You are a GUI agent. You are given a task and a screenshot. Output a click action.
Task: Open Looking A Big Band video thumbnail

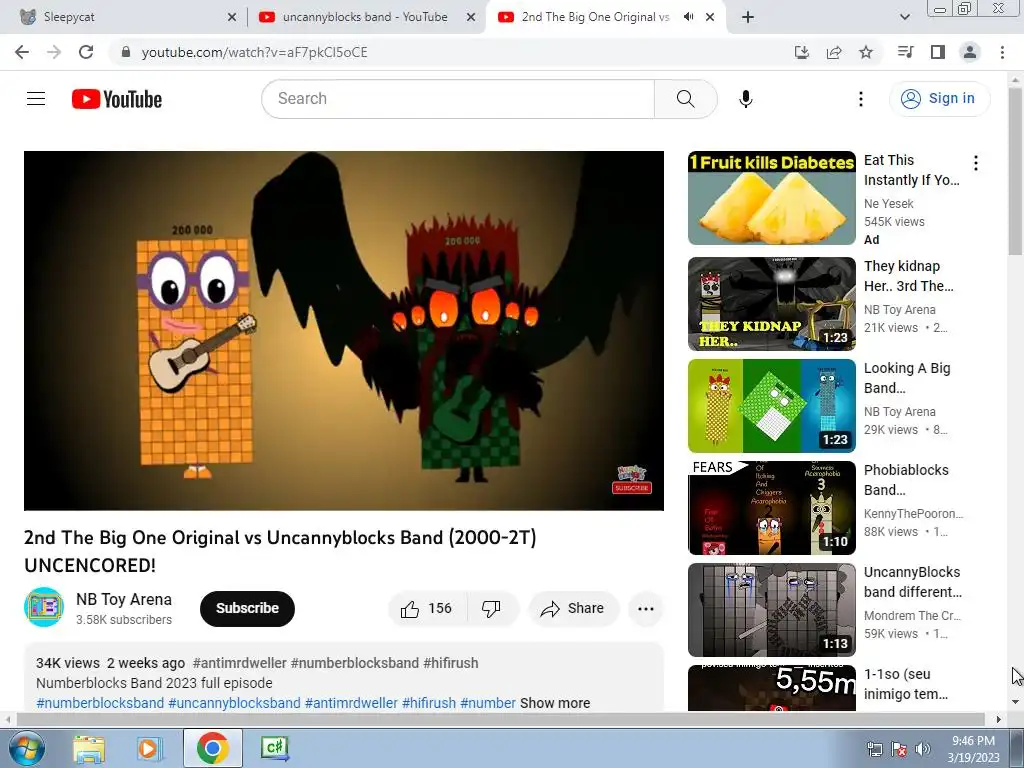[x=771, y=406]
